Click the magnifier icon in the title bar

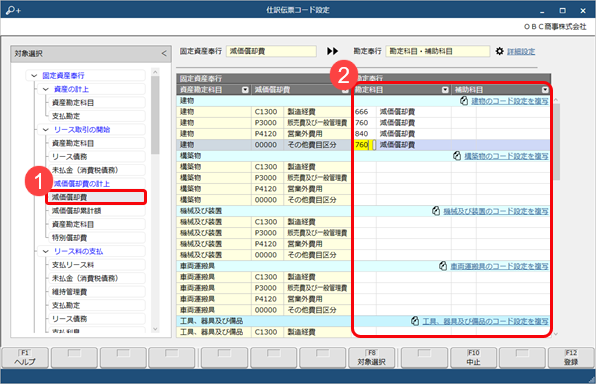pyautogui.click(x=13, y=10)
